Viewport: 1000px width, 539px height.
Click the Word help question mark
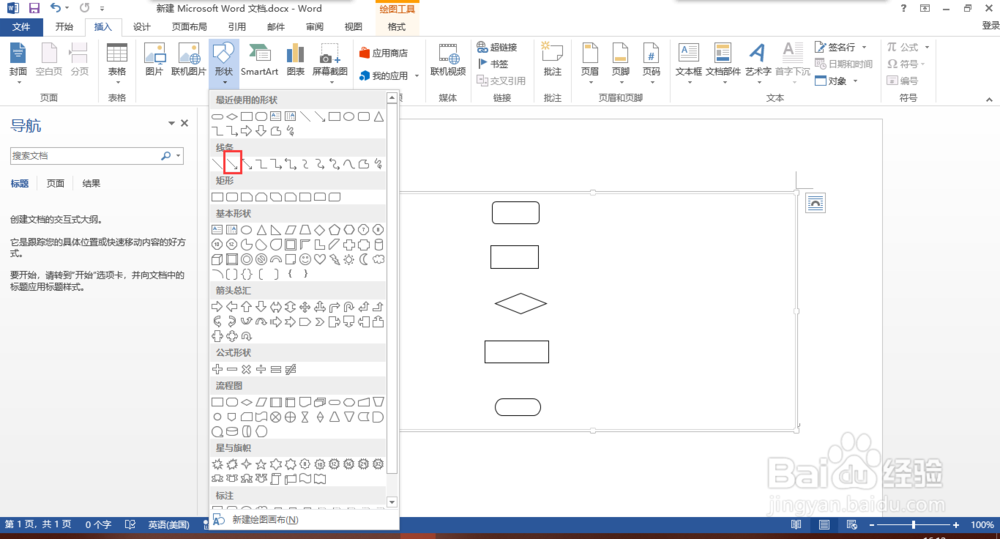(x=903, y=8)
